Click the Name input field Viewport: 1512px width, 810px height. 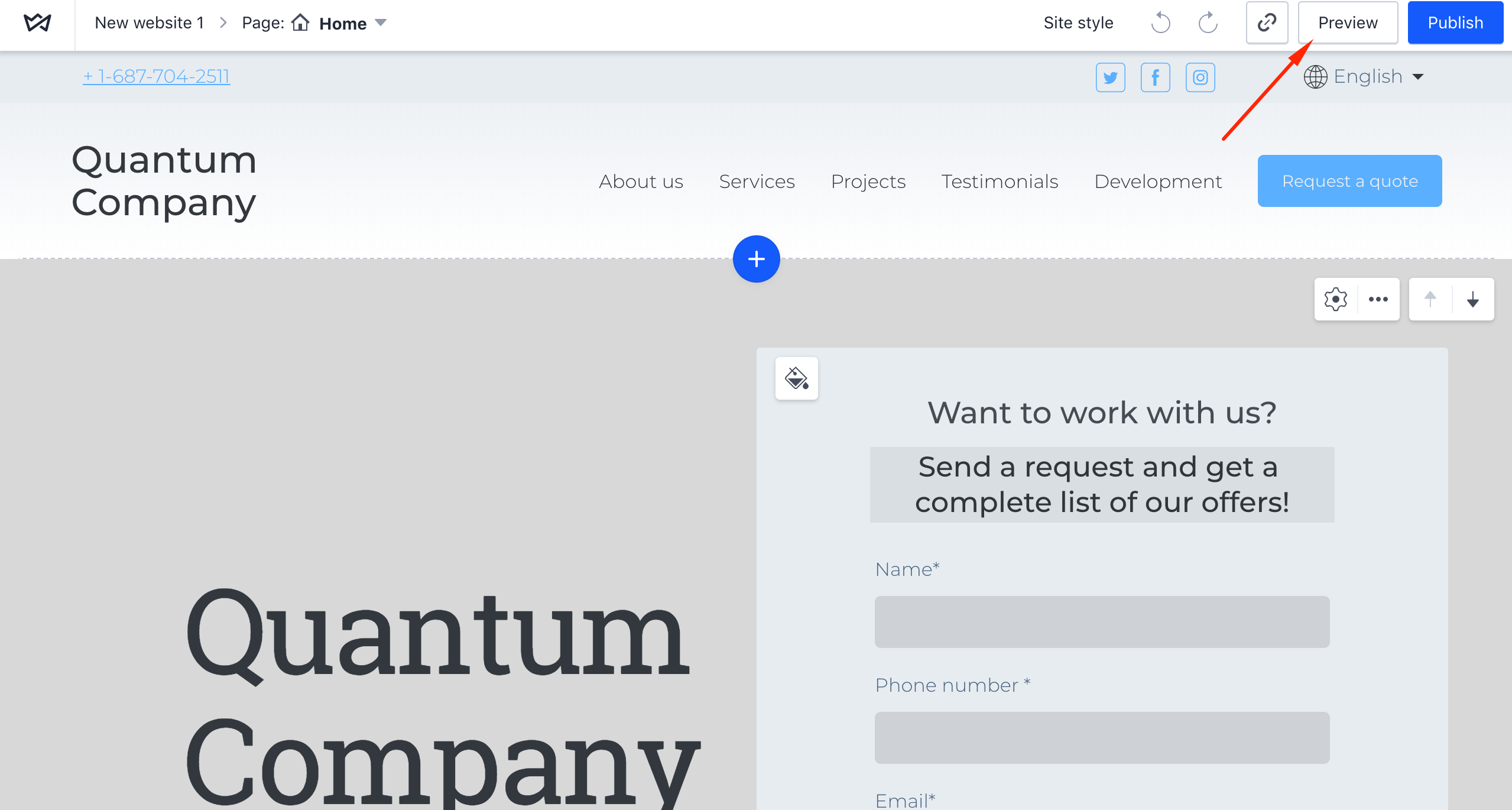click(1101, 622)
